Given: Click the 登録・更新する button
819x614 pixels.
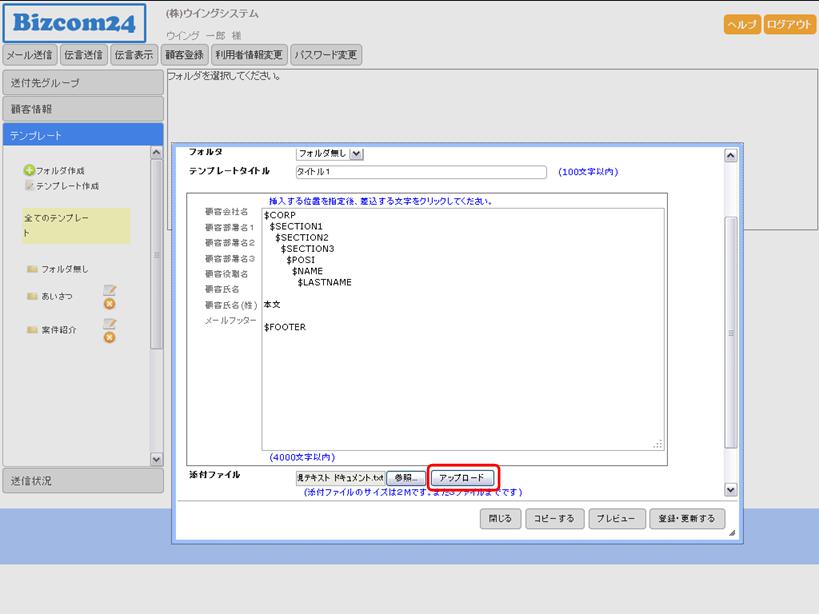Looking at the screenshot, I should pos(686,519).
